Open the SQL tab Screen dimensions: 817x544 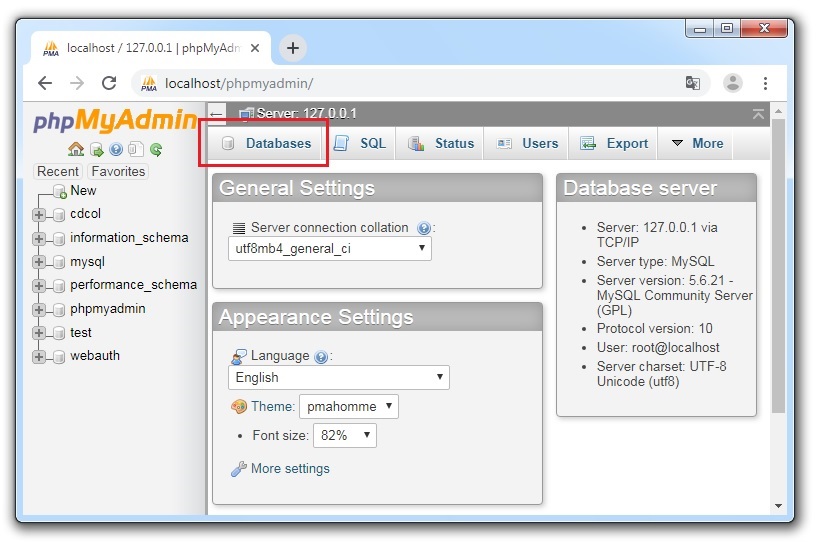(x=361, y=144)
